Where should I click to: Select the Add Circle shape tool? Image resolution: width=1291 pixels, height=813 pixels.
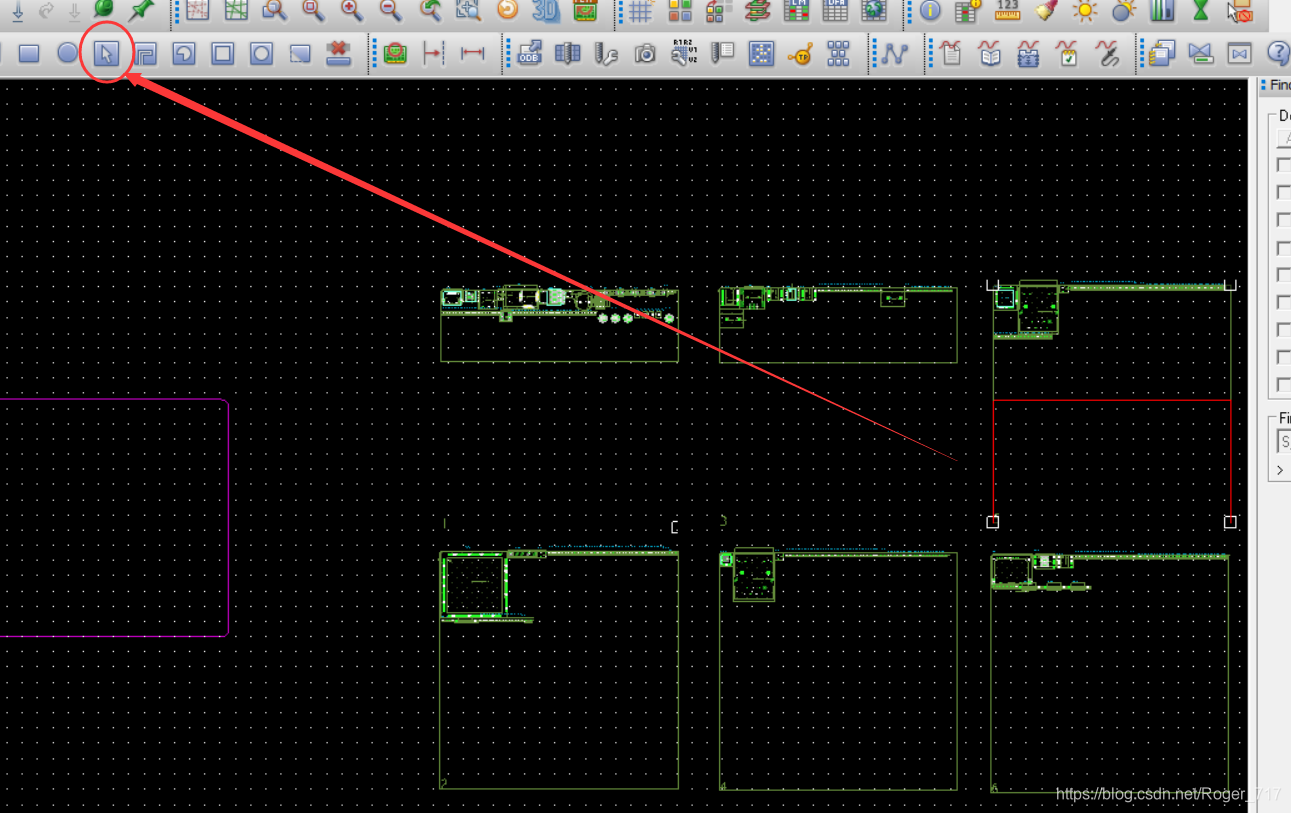click(x=67, y=53)
